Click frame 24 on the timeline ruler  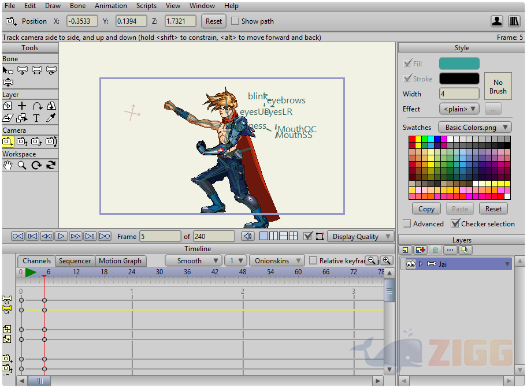(x=132, y=272)
